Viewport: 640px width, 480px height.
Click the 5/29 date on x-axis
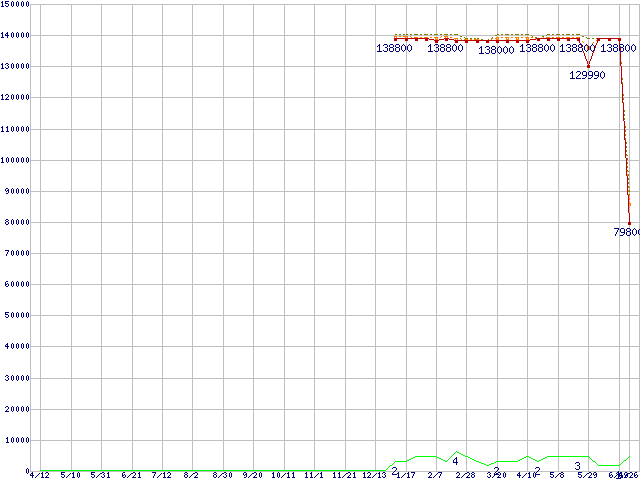tap(587, 475)
